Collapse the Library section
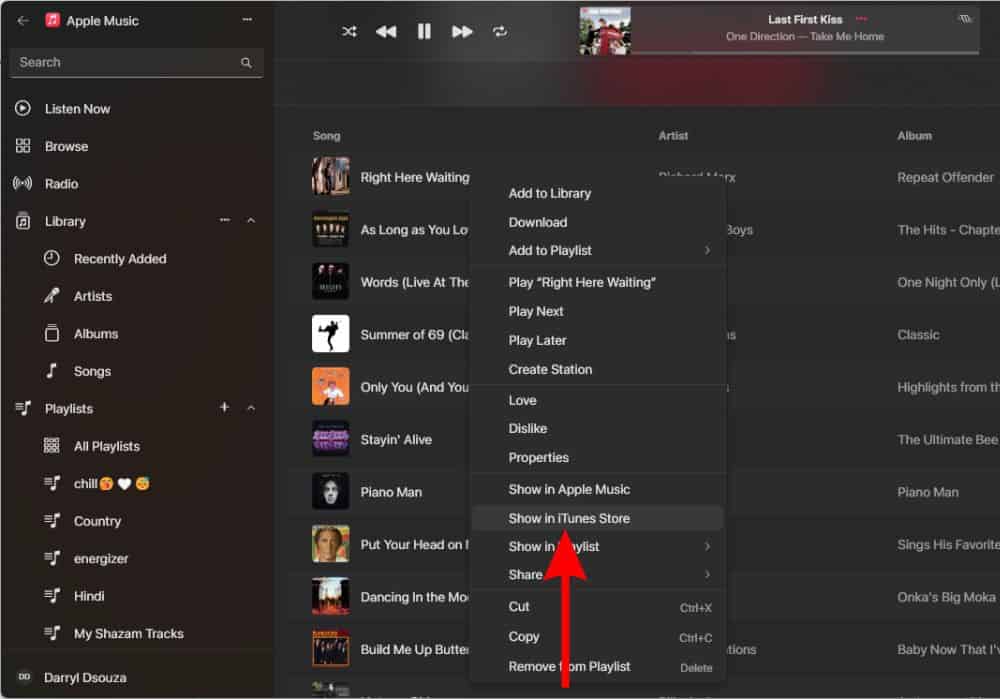 click(x=251, y=221)
